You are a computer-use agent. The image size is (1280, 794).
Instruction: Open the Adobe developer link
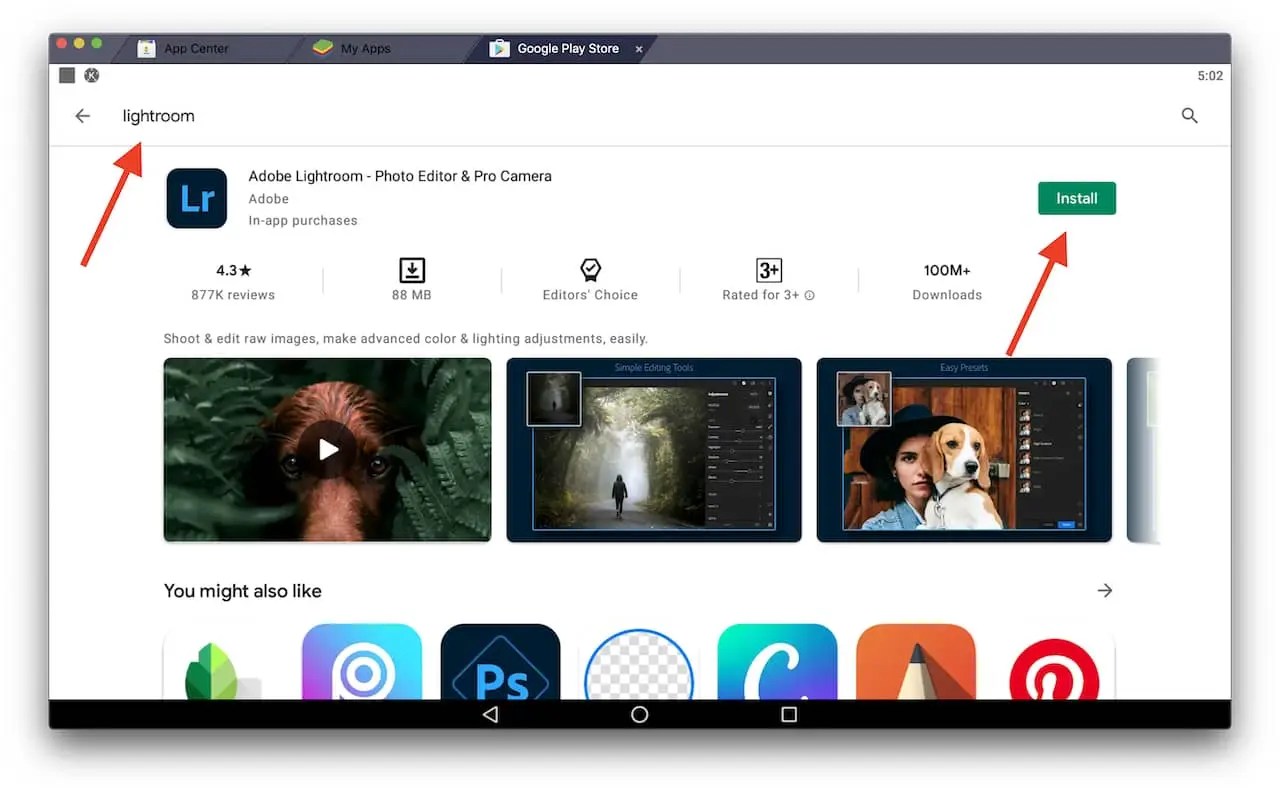click(x=268, y=199)
